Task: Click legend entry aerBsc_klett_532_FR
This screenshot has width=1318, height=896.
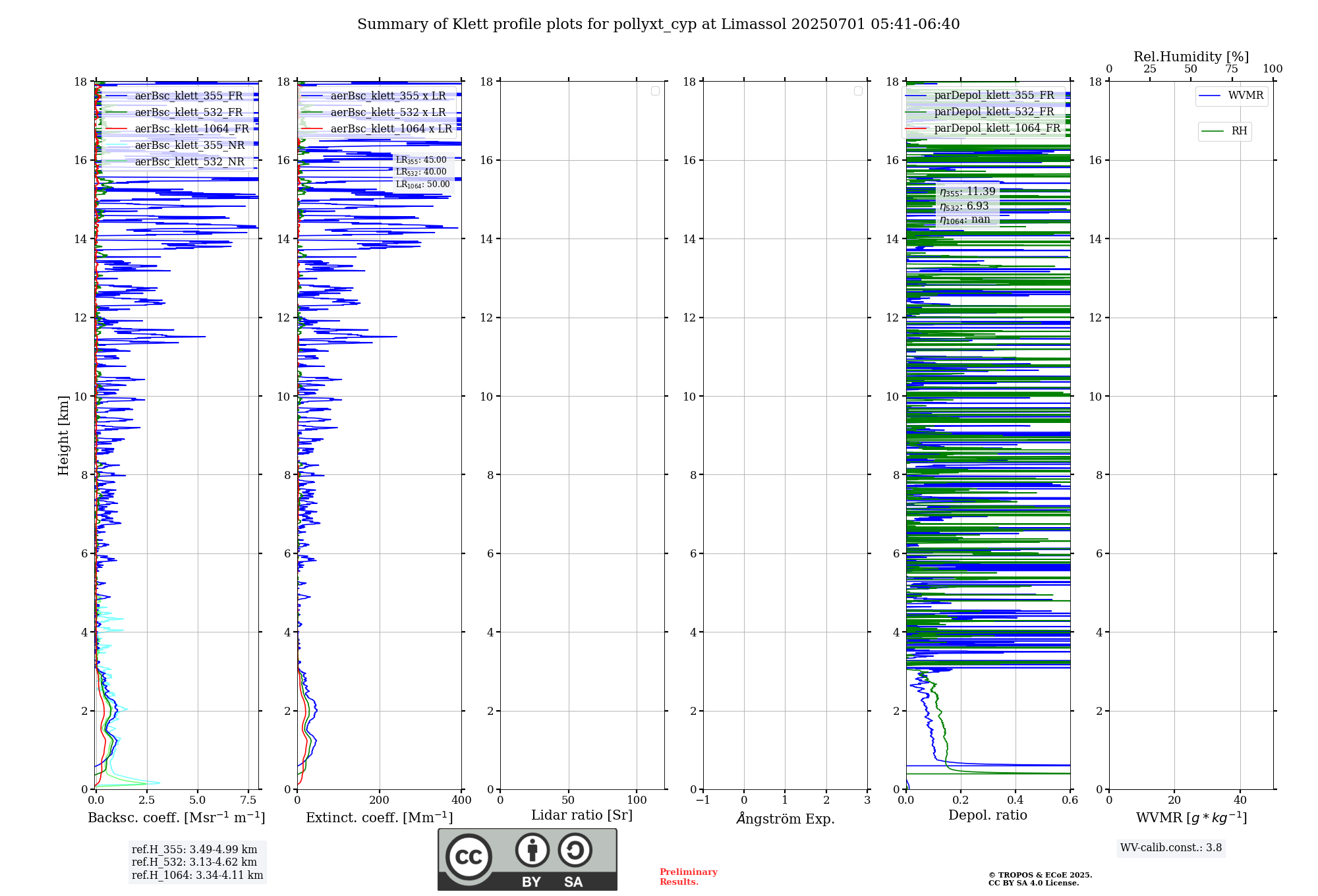Action: point(175,112)
